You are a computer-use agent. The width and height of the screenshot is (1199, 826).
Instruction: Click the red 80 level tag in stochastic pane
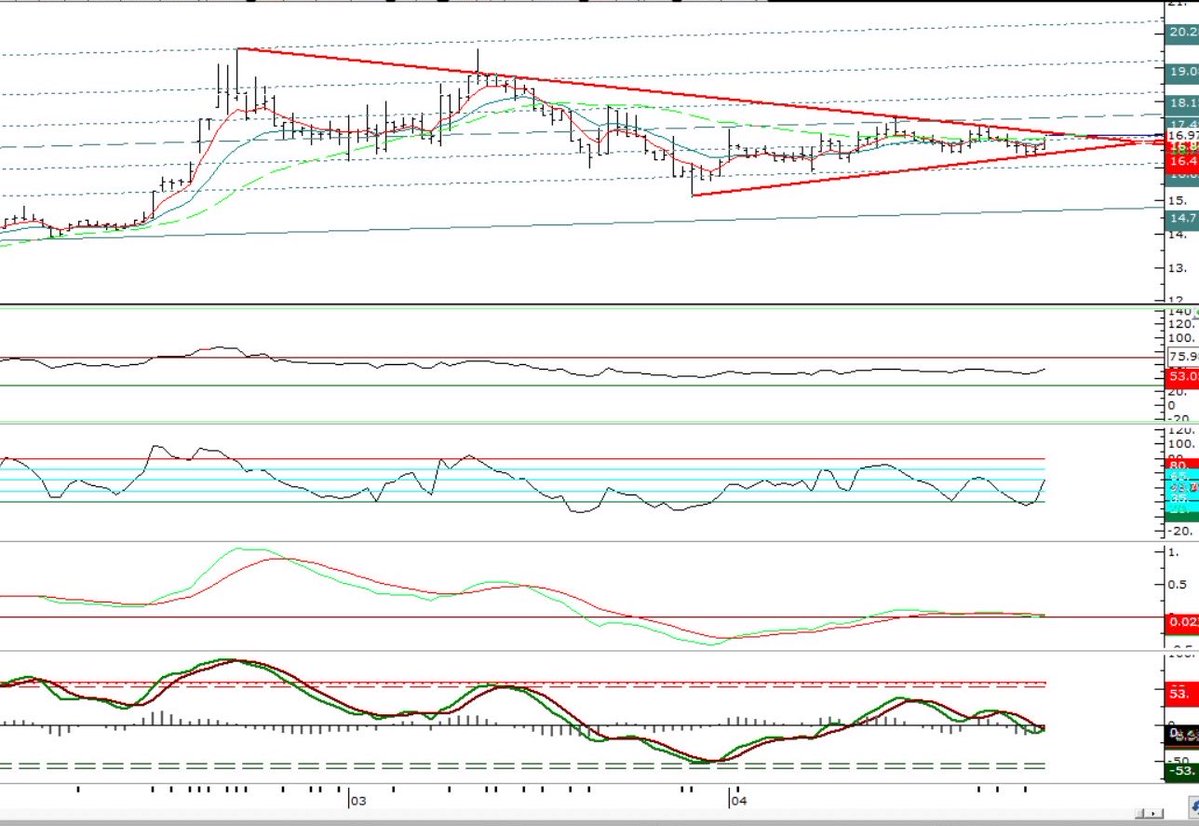[x=1180, y=464]
